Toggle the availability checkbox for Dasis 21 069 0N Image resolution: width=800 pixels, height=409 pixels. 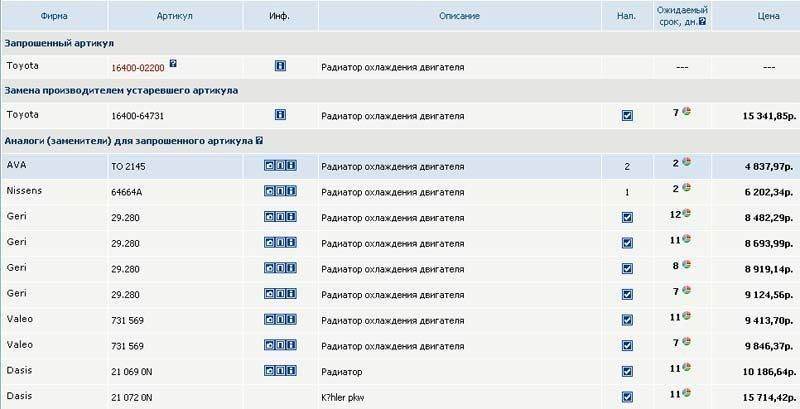(x=627, y=371)
